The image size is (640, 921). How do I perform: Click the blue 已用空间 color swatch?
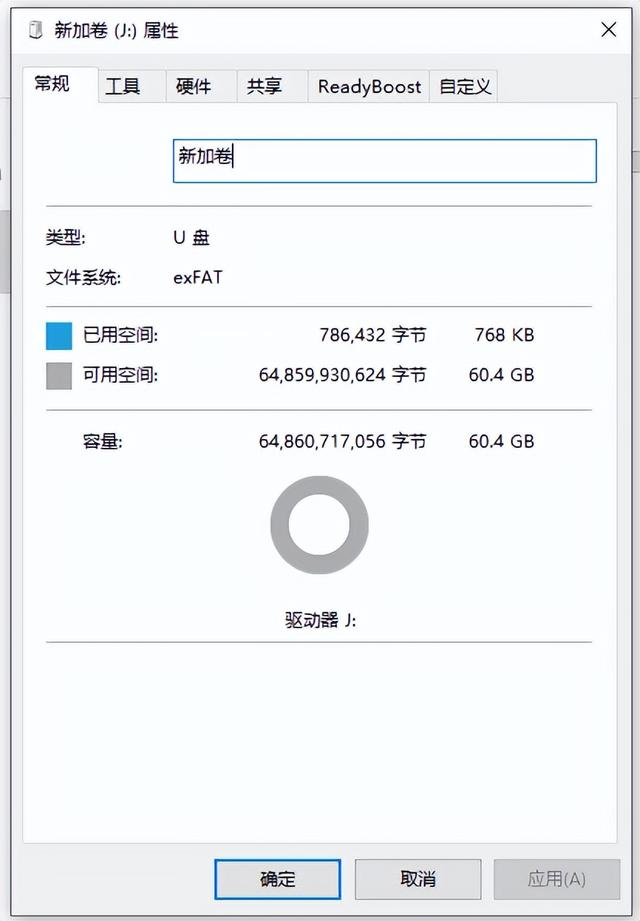point(59,336)
